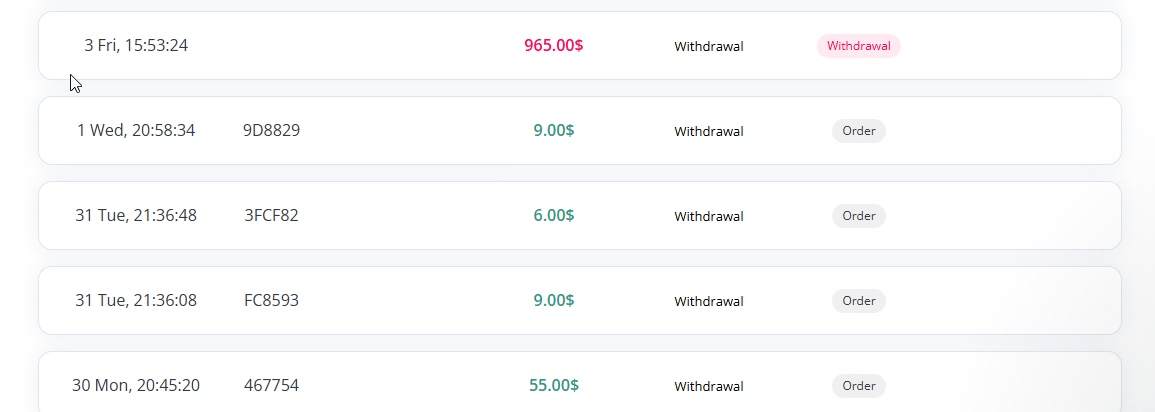1155x412 pixels.
Task: Click the Order badge in FC8593 row
Action: click(859, 301)
